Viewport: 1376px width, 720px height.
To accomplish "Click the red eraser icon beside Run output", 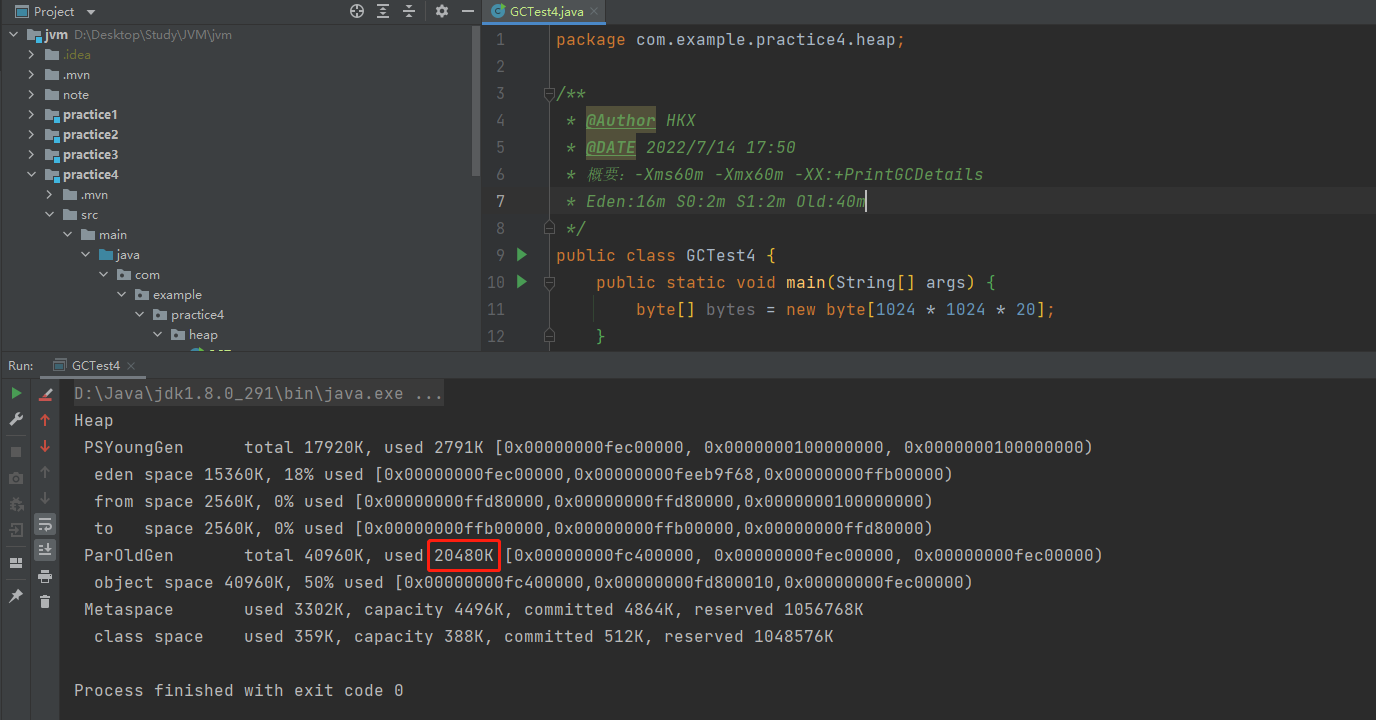I will pos(45,394).
